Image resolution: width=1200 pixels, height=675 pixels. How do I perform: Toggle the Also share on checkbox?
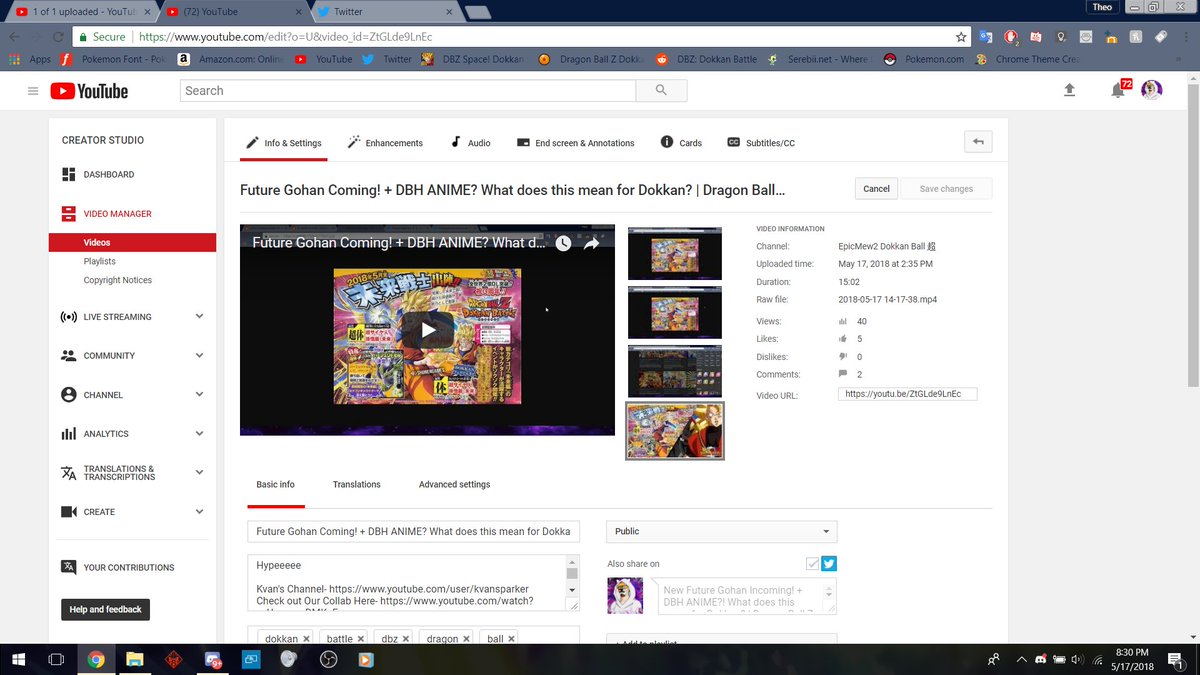pos(812,563)
